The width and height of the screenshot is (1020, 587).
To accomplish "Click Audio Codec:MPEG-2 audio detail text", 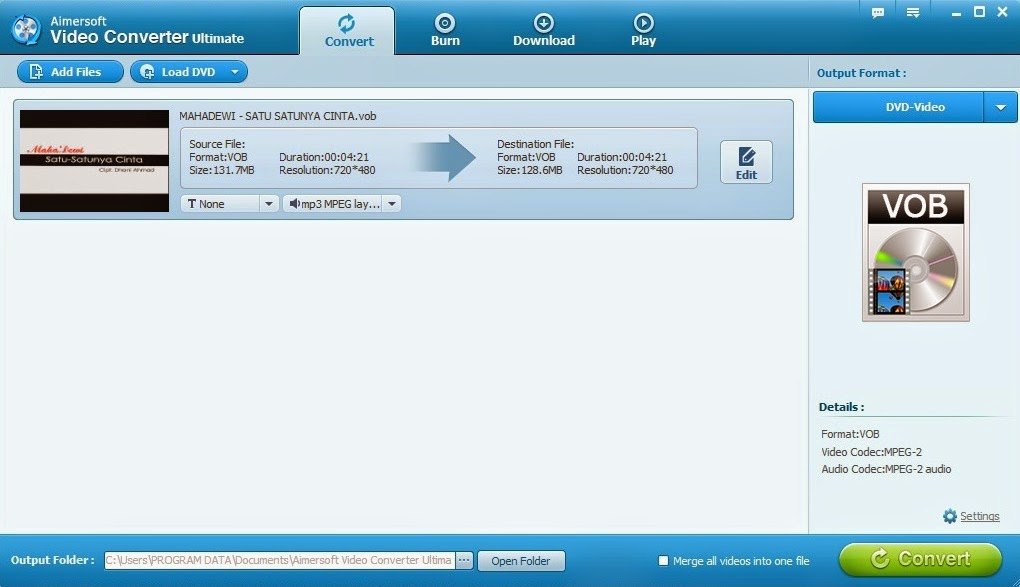I will (x=886, y=469).
